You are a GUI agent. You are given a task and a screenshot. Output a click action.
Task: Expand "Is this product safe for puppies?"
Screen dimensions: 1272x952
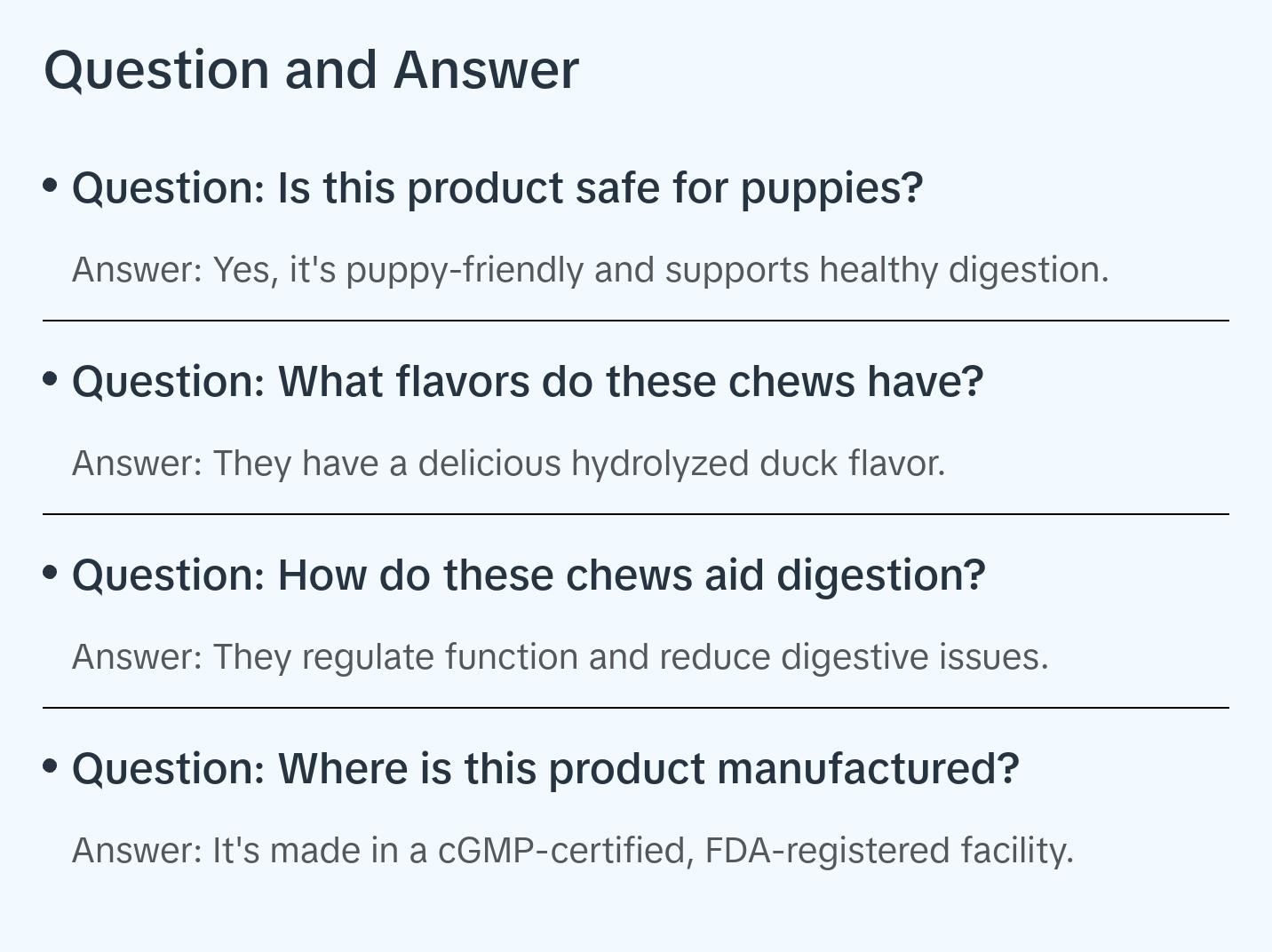[x=497, y=188]
